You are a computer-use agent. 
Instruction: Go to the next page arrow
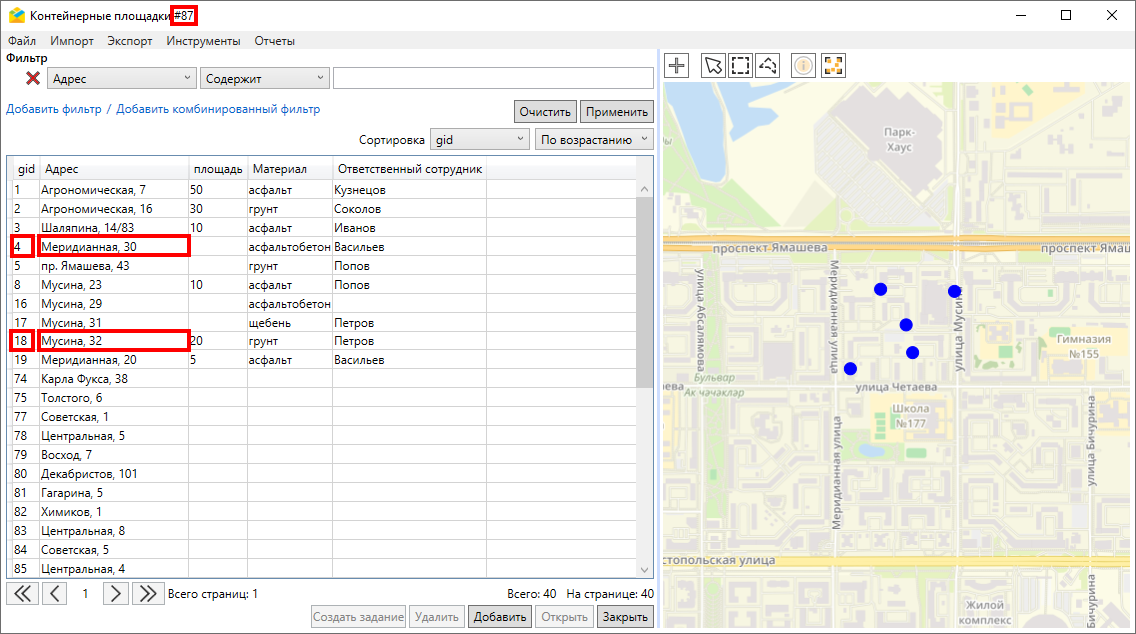(x=116, y=594)
